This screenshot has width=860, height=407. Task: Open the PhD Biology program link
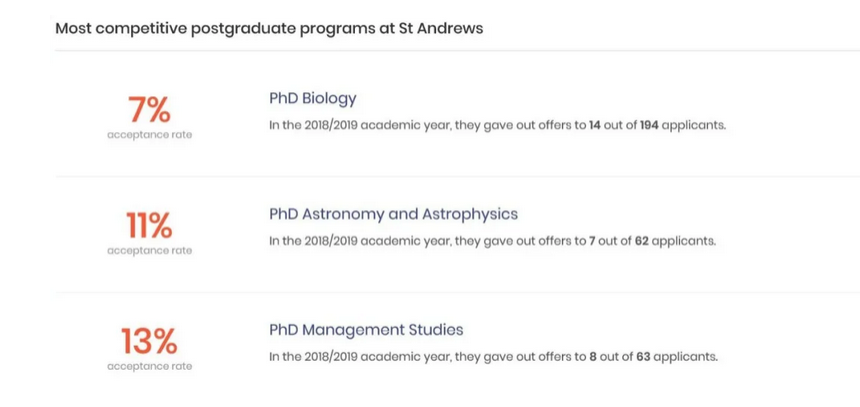[x=313, y=99]
